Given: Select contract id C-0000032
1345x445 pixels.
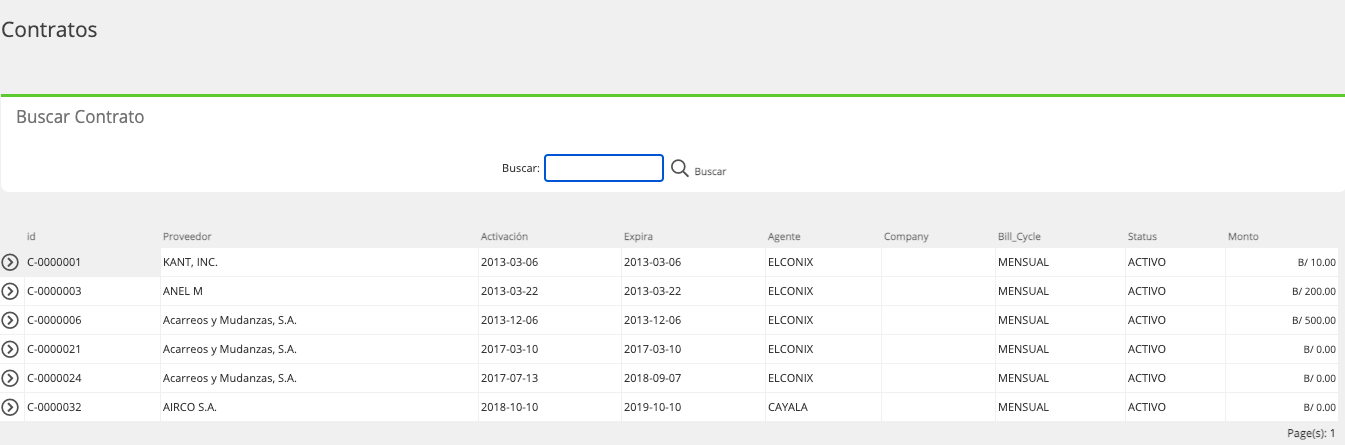Looking at the screenshot, I should [54, 407].
